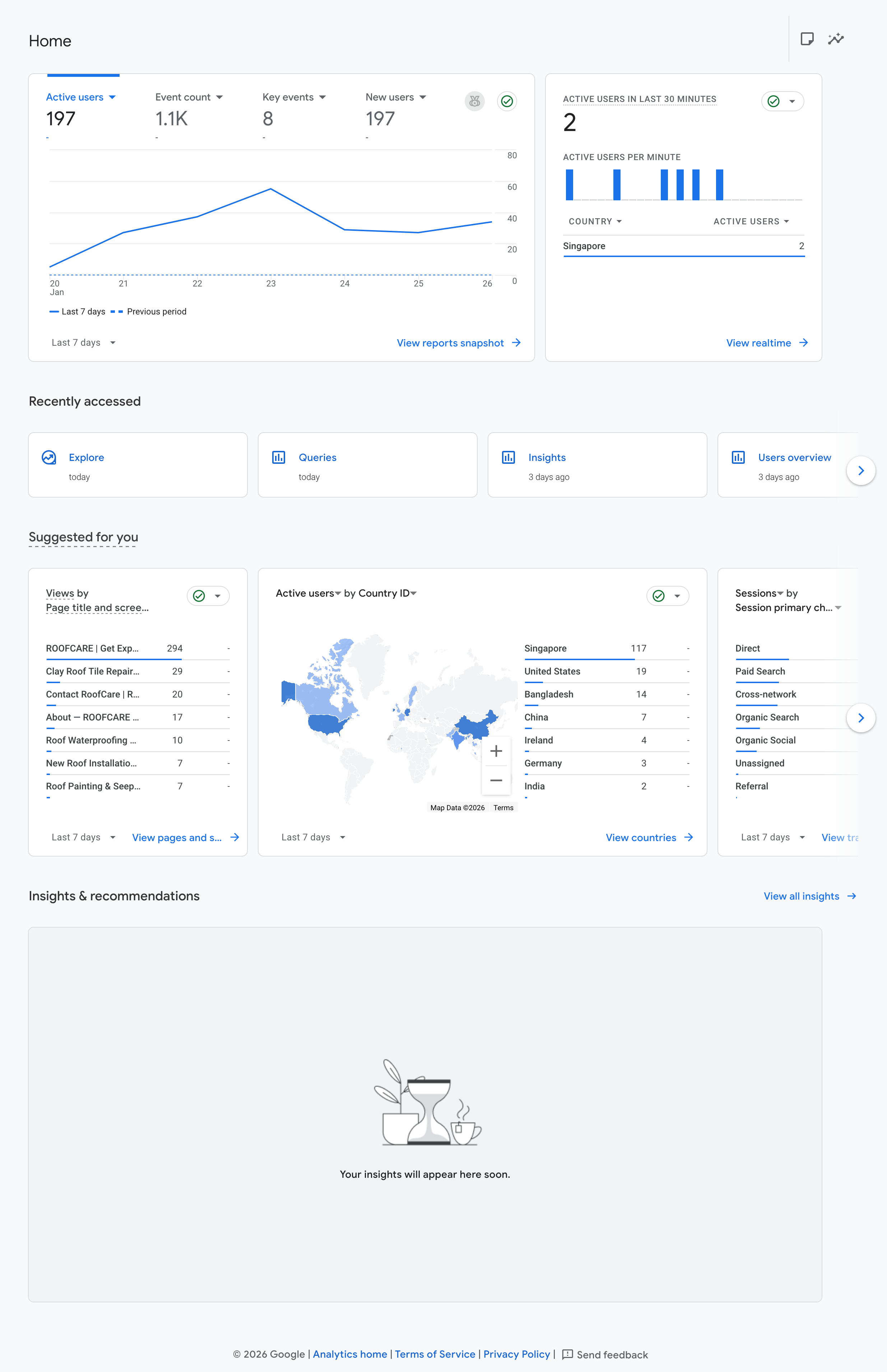Select the ROOFCARE | Get Exp... page row

(x=138, y=649)
